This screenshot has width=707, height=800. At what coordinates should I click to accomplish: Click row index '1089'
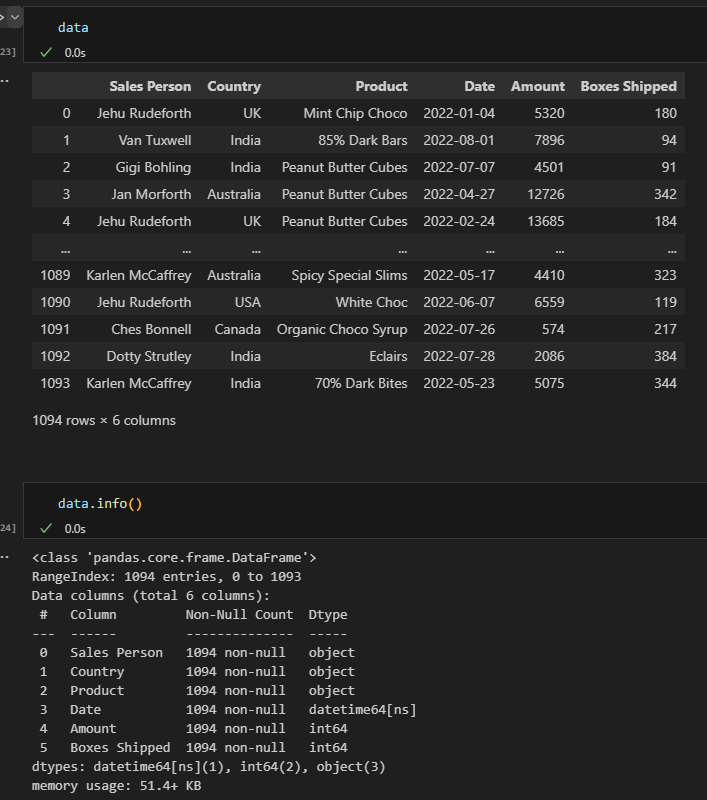(x=55, y=276)
